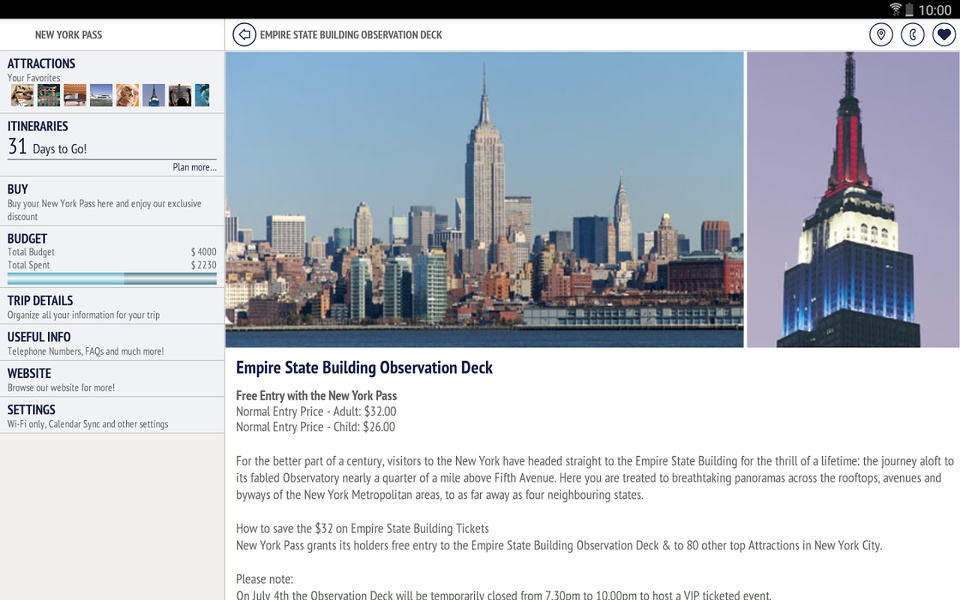Open the bedroom interior favorite thumbnail
Screen dimensions: 960x600
click(x=75, y=96)
